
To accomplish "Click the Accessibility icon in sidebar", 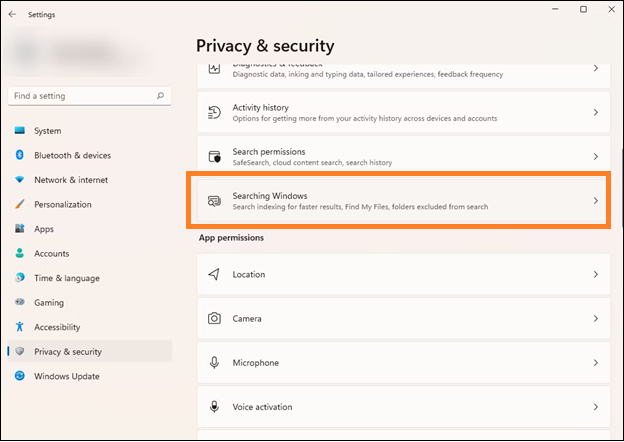I will point(20,327).
